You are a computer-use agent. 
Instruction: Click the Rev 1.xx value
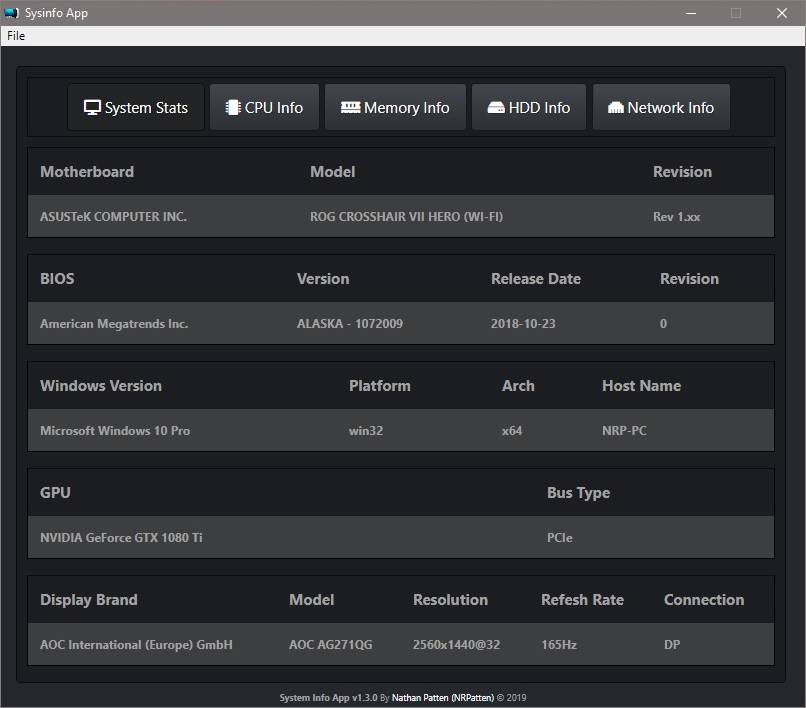(676, 216)
